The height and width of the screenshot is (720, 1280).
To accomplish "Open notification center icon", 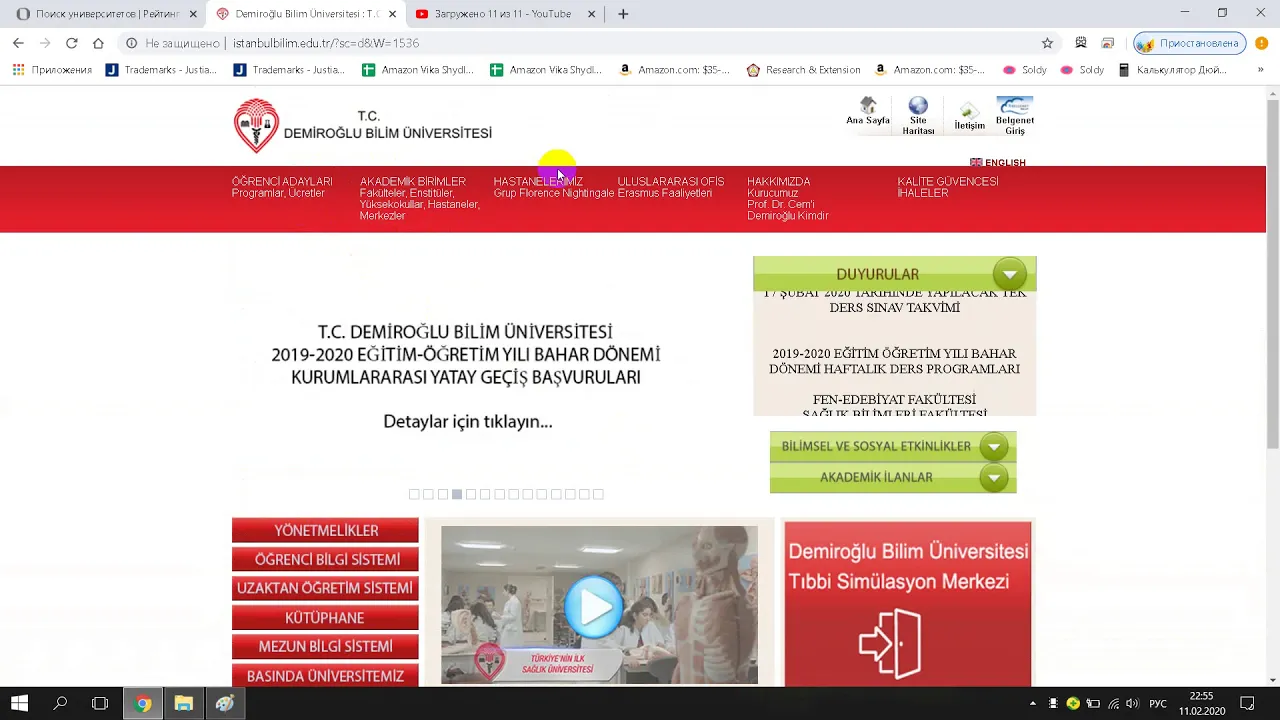I will [1247, 703].
